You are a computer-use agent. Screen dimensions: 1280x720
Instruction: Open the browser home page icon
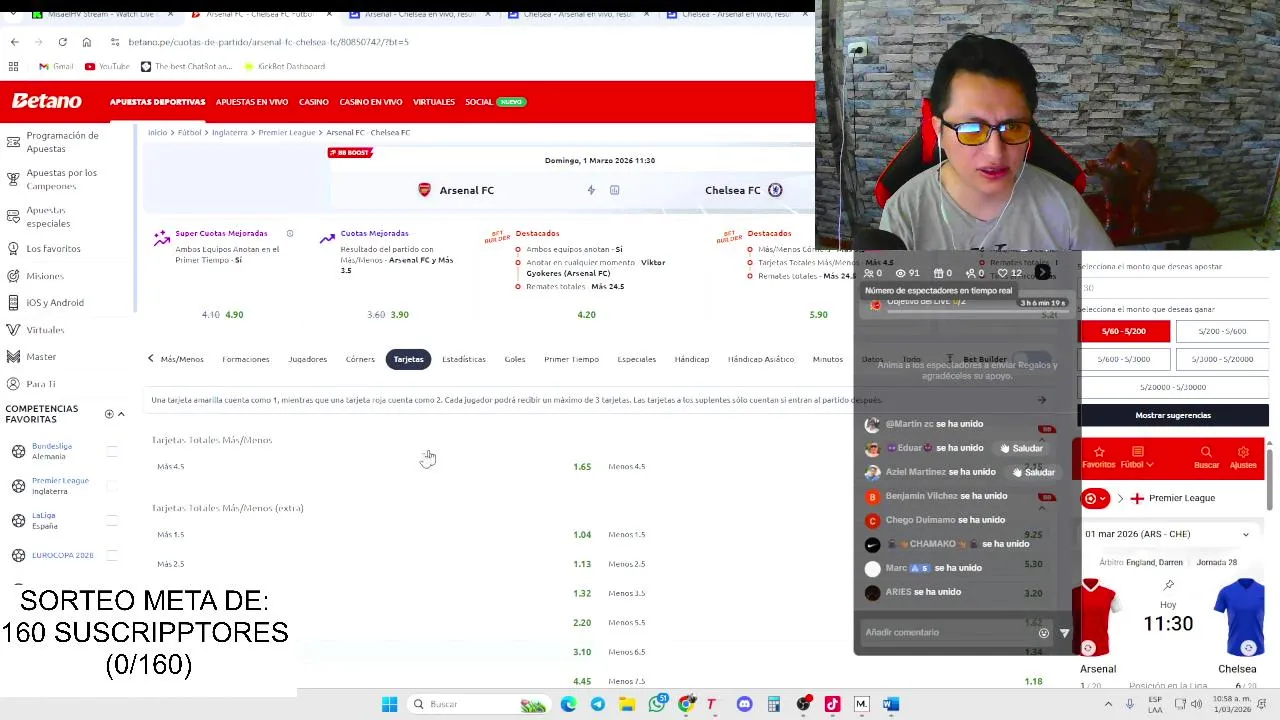click(87, 42)
